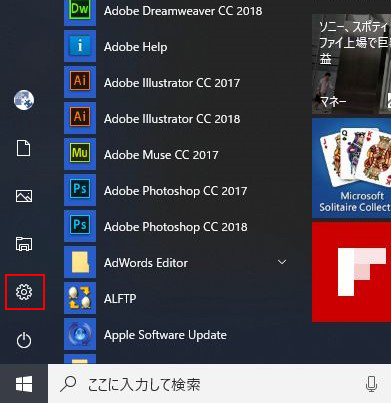This screenshot has width=391, height=403.
Task: Open the Adobe Help entry
Action: (136, 47)
